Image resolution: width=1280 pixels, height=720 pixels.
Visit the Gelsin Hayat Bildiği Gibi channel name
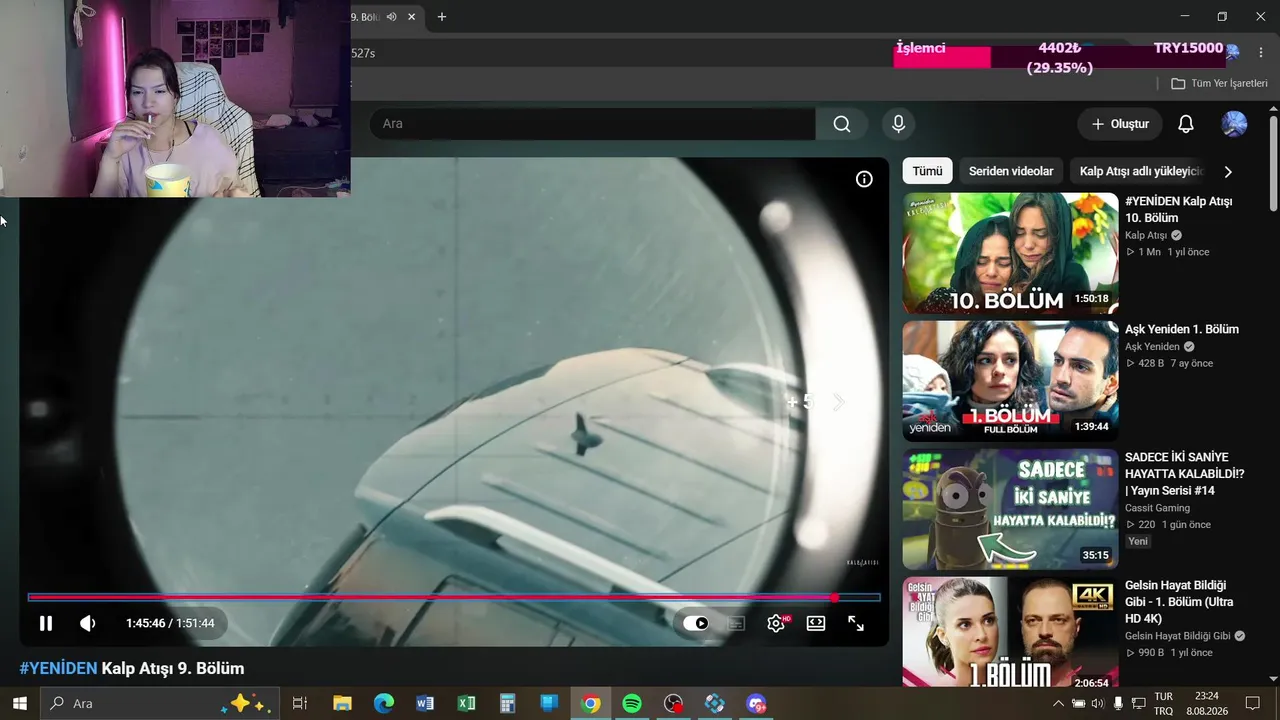pos(1179,636)
